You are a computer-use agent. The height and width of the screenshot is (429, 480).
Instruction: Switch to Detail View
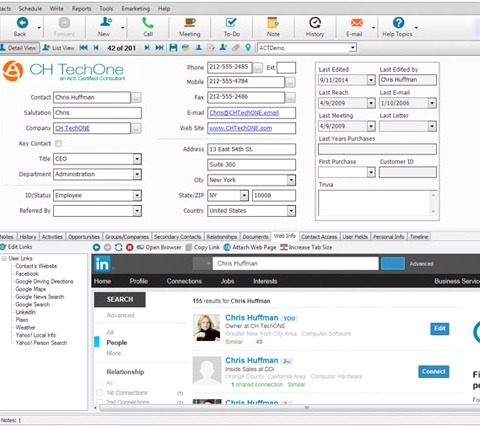pyautogui.click(x=19, y=48)
